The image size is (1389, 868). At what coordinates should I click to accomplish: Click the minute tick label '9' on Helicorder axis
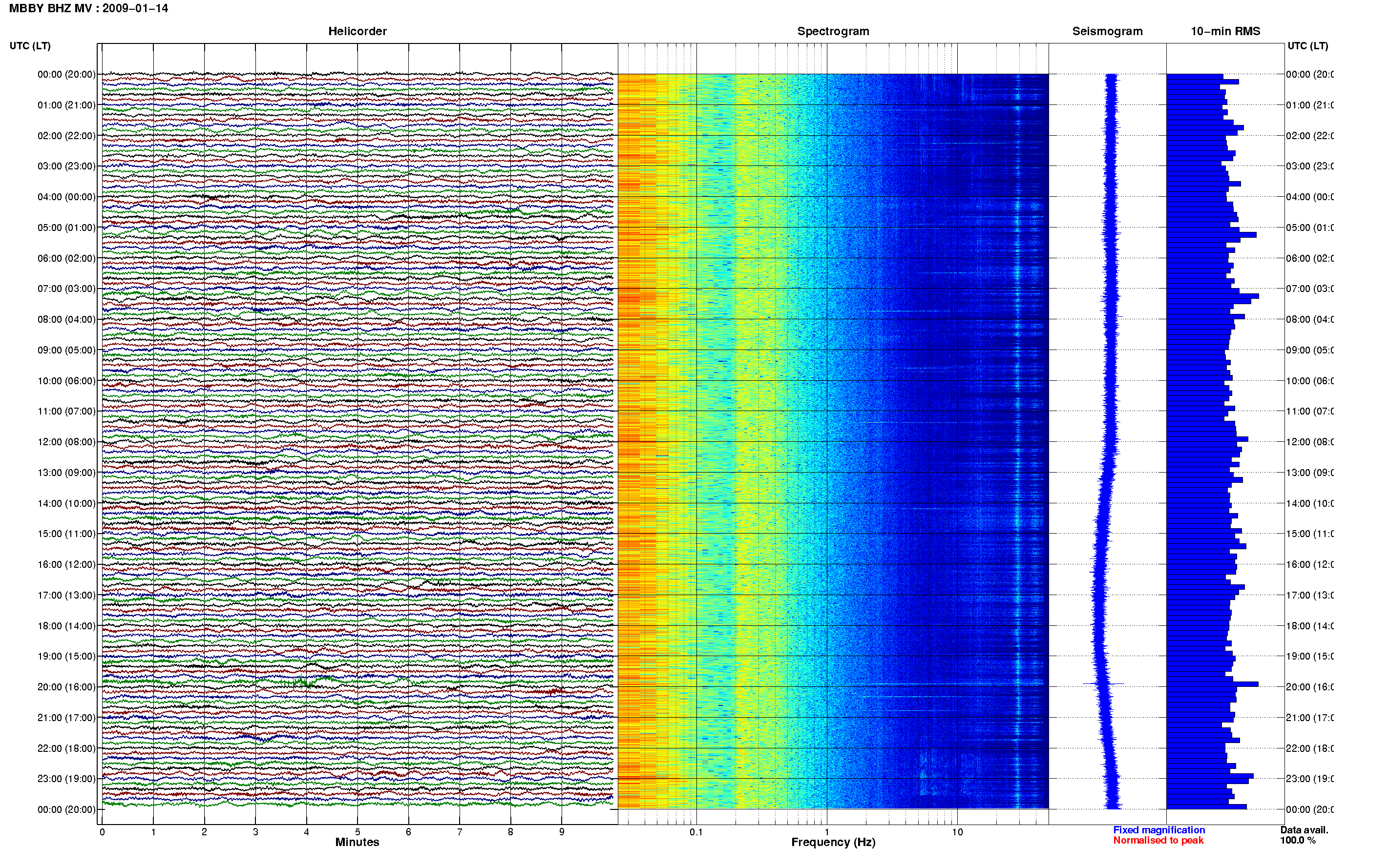[x=562, y=832]
